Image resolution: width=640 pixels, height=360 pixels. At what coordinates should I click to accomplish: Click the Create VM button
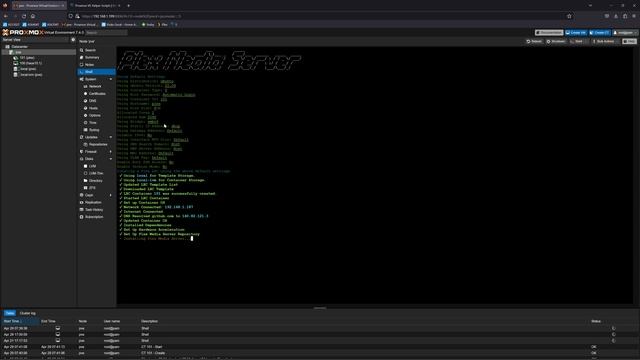click(576, 32)
